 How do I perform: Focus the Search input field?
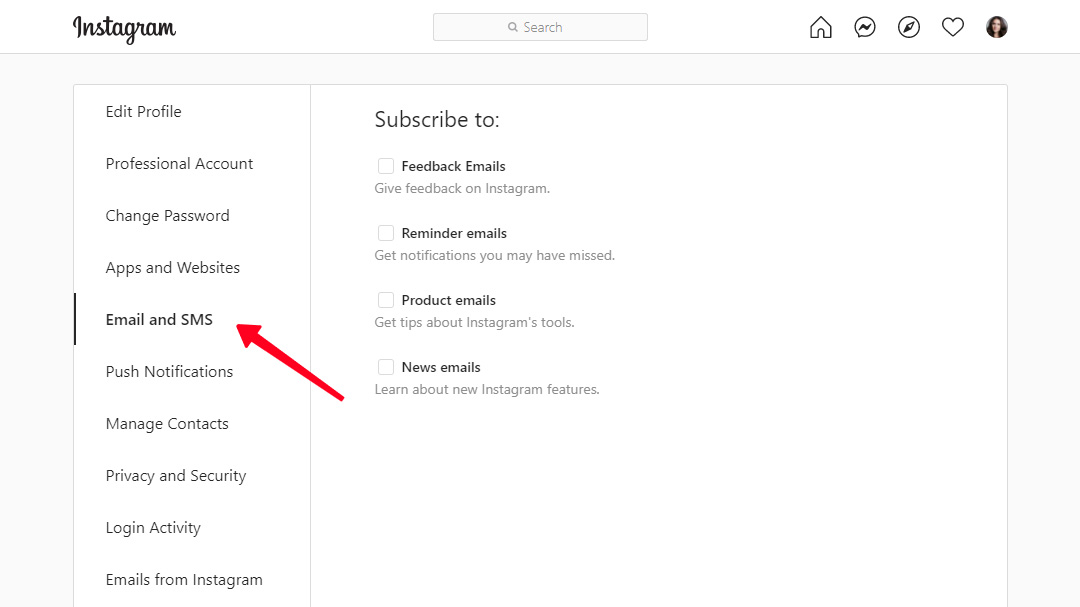click(x=540, y=27)
